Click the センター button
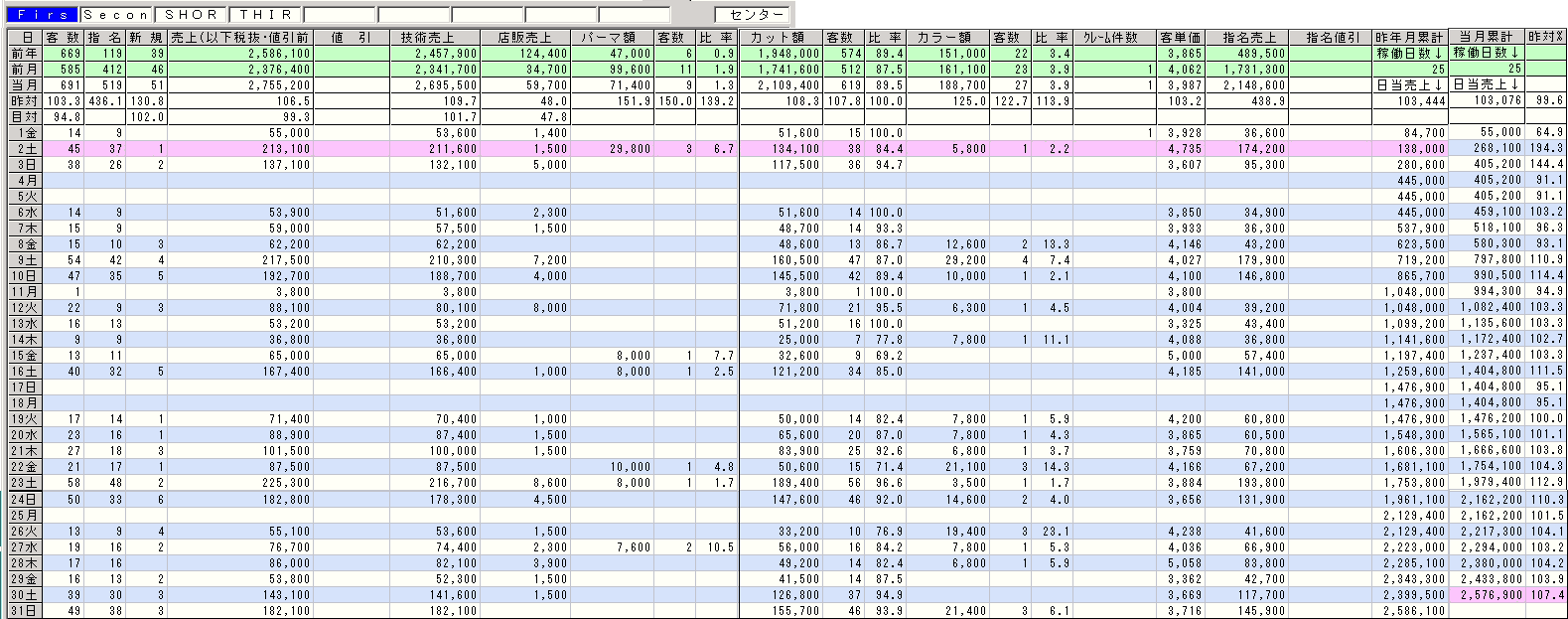Image resolution: width=1568 pixels, height=619 pixels. (753, 15)
